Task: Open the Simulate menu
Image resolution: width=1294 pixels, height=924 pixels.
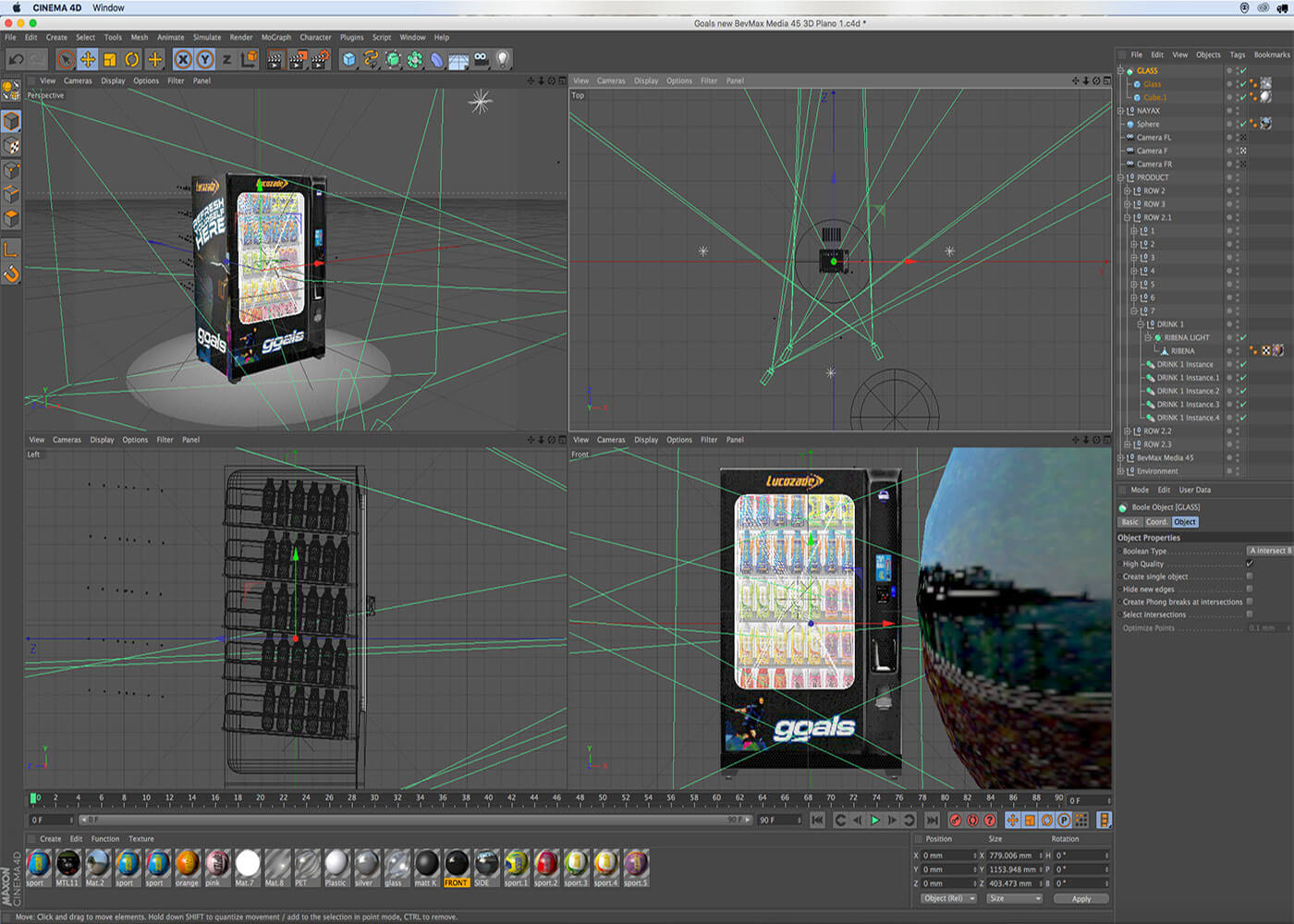Action: tap(207, 38)
